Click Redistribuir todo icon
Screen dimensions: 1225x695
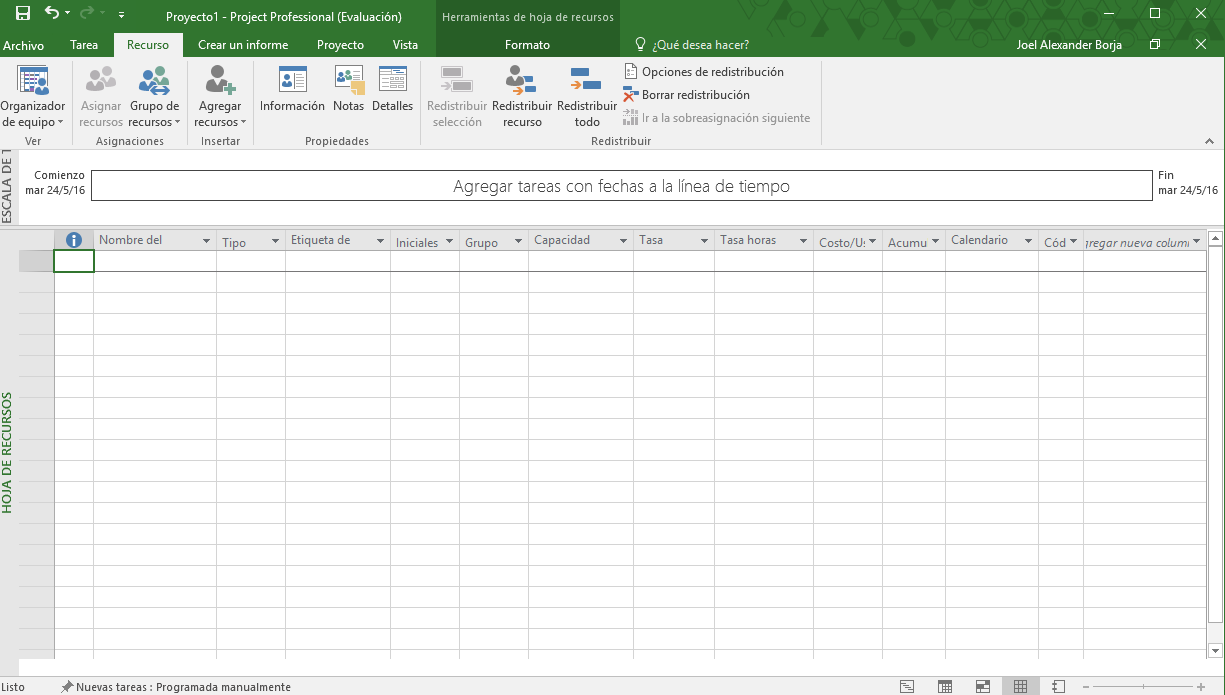(586, 82)
